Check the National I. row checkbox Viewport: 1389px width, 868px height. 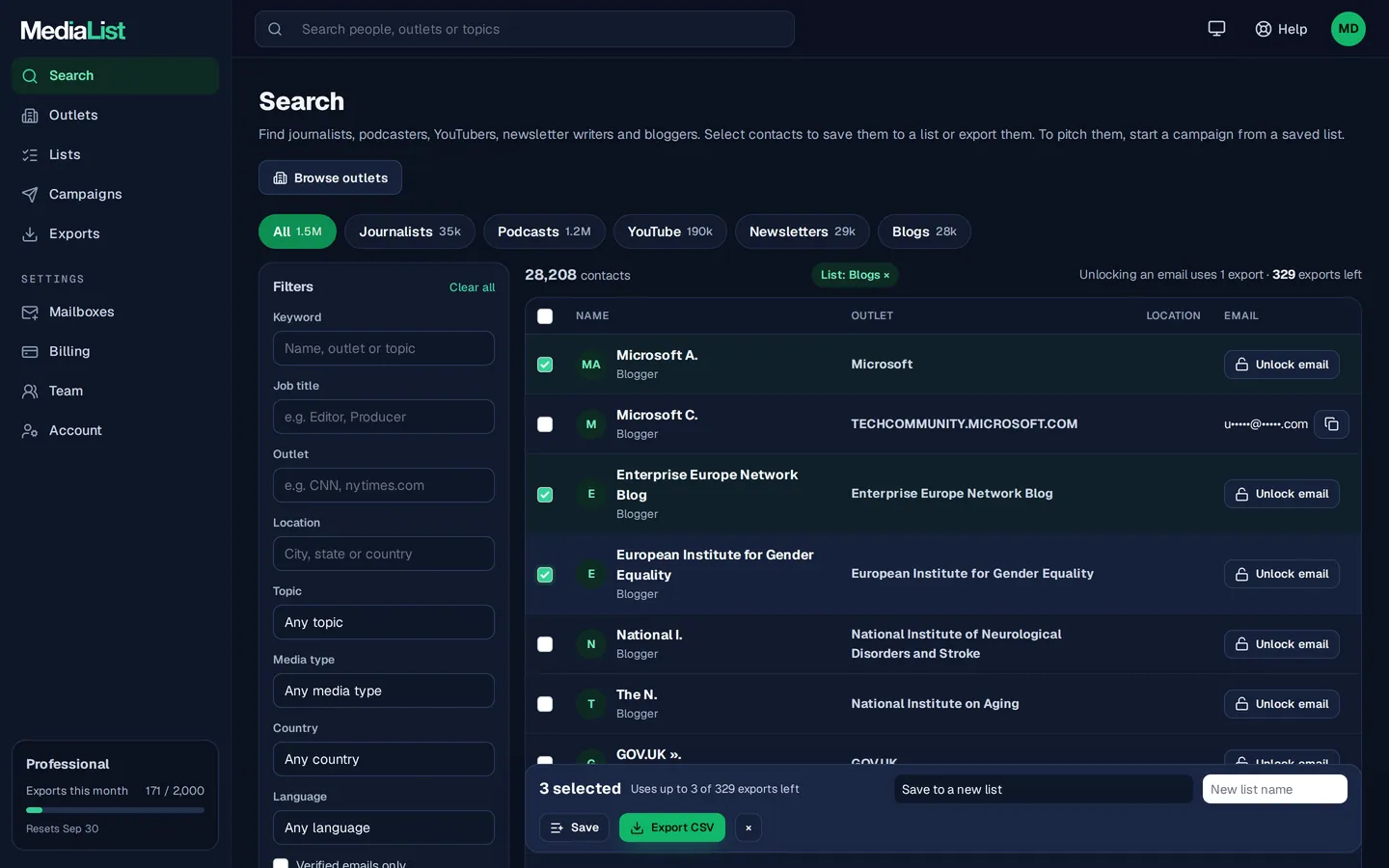click(545, 644)
